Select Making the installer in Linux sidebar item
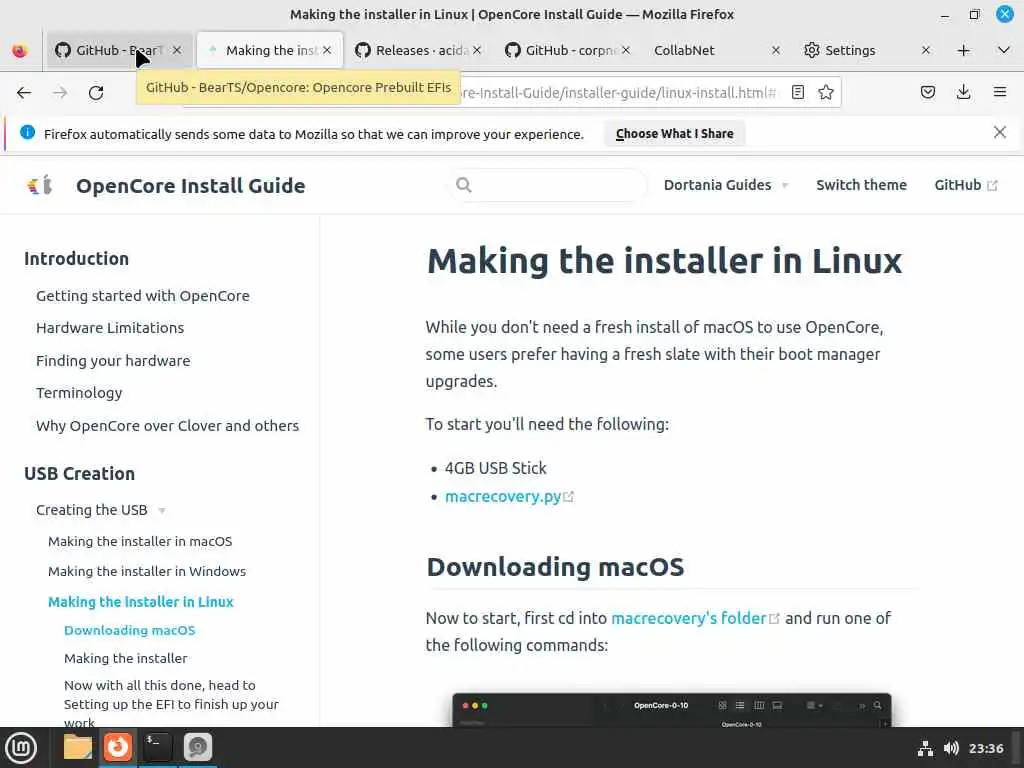The image size is (1024, 768). point(140,602)
